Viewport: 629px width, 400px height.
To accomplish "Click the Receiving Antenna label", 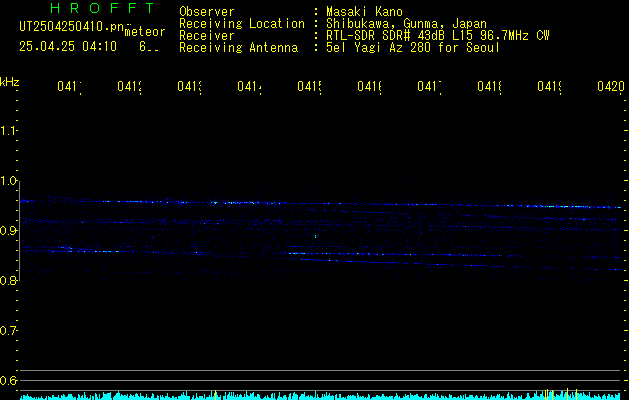I will tap(238, 48).
